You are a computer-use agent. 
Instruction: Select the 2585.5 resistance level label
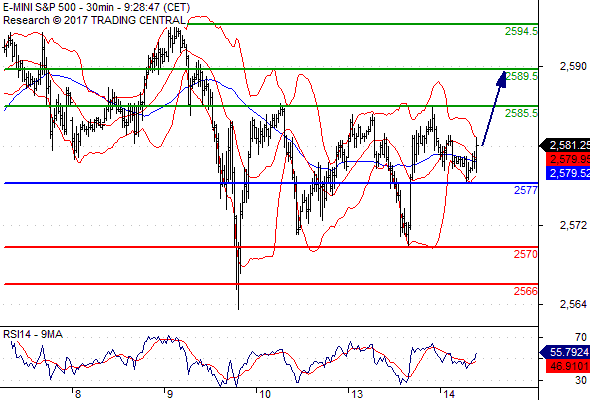coord(521,113)
